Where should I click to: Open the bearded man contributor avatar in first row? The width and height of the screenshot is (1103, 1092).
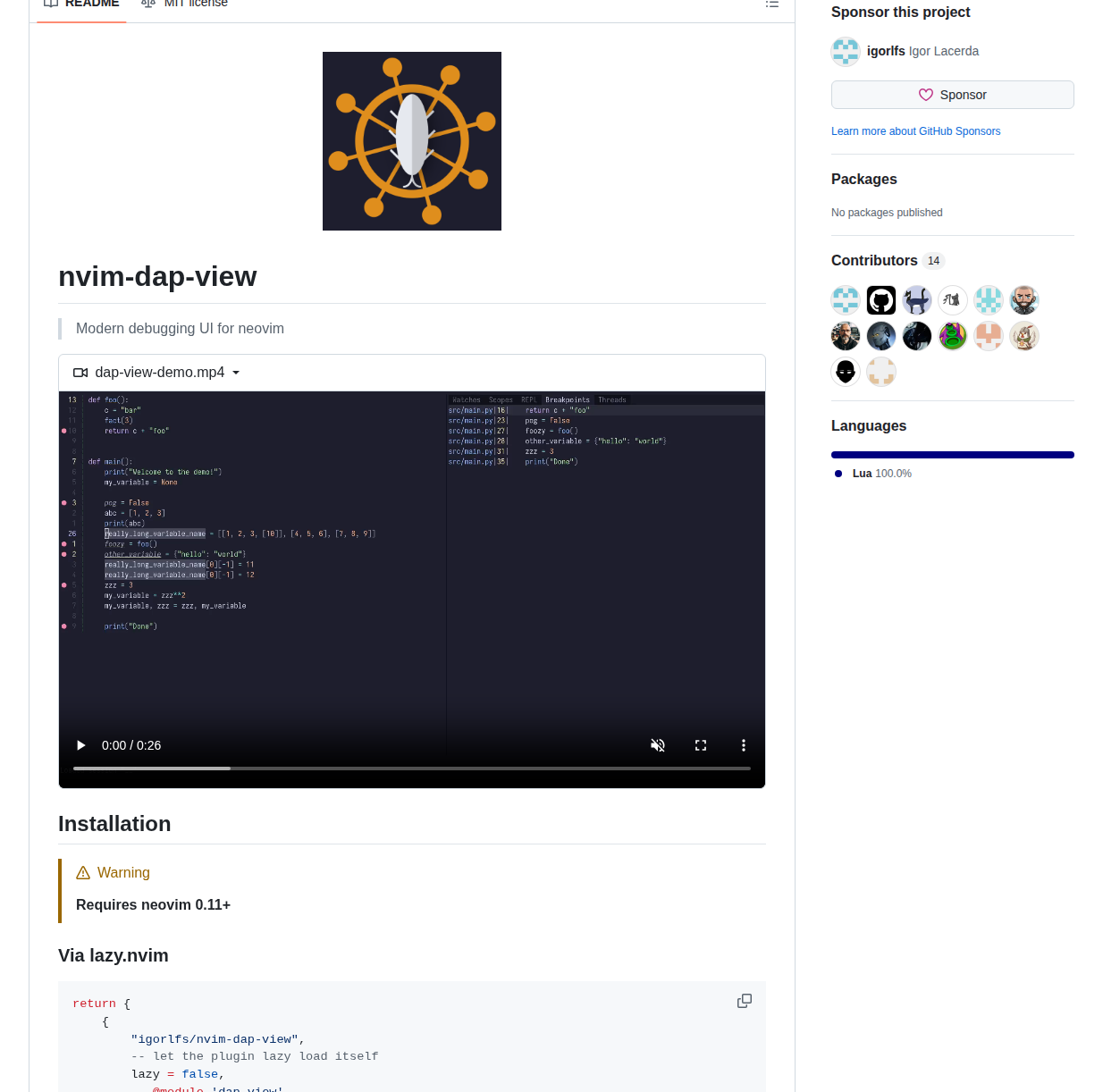1024,300
